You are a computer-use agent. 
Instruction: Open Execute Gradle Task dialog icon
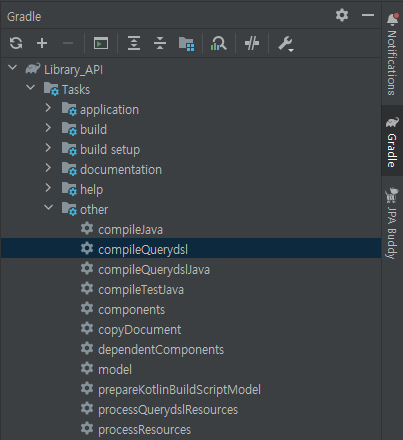[101, 43]
